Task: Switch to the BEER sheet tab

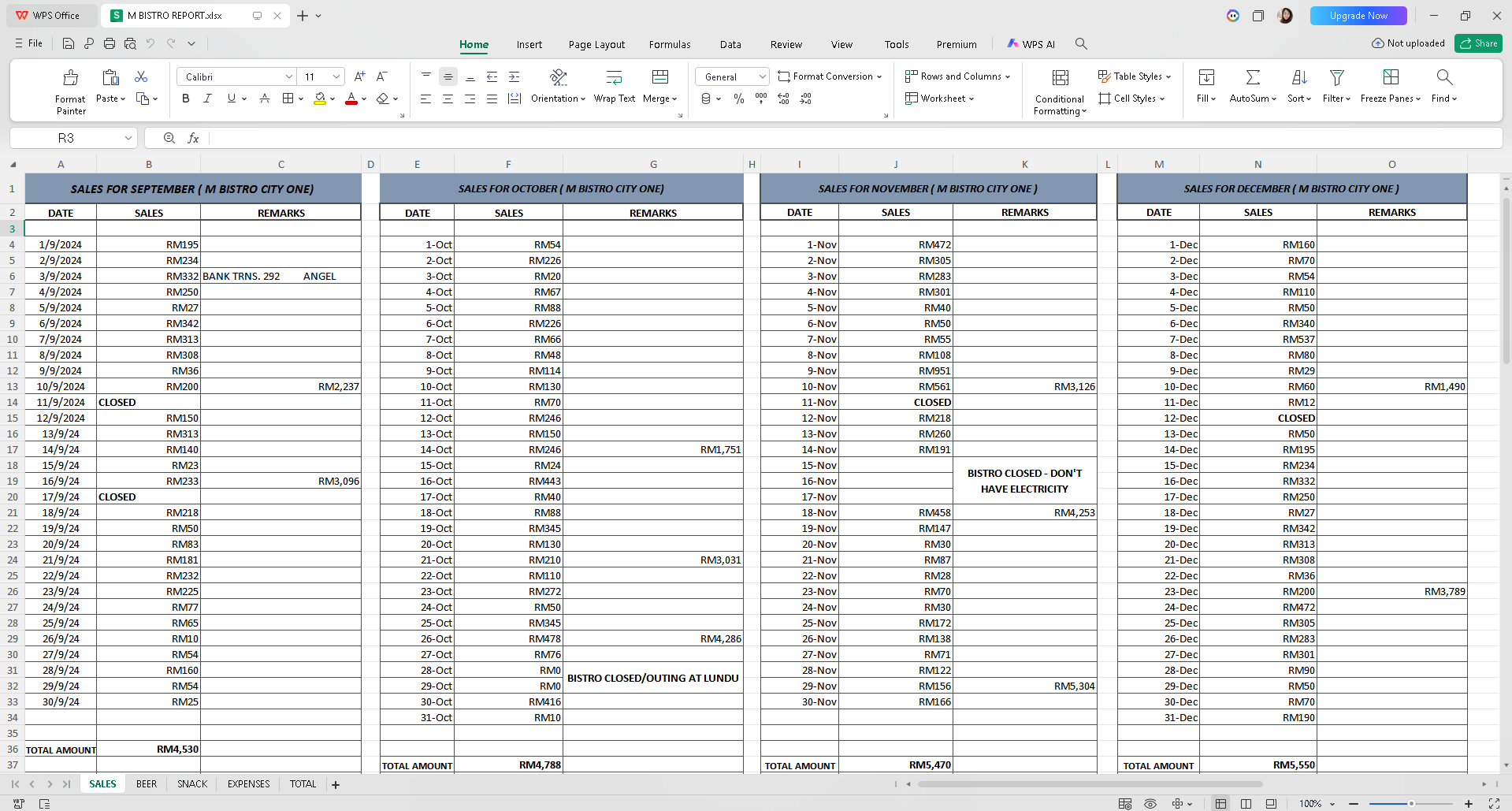Action: coord(147,784)
